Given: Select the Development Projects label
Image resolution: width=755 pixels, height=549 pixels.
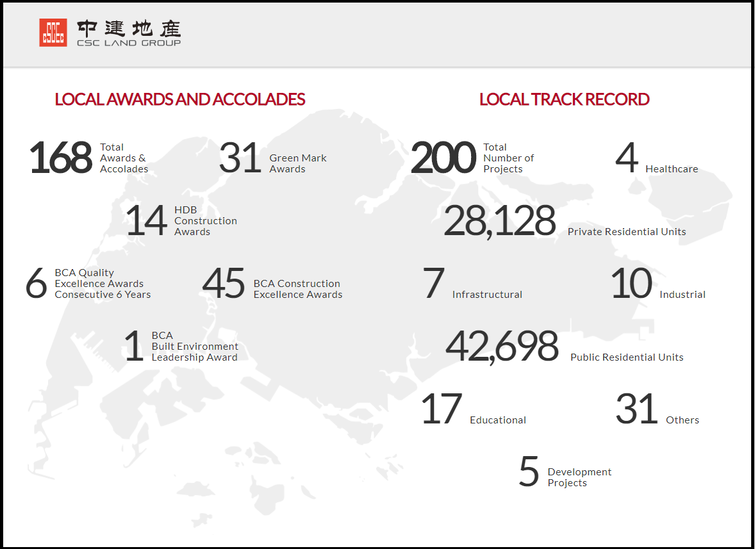Looking at the screenshot, I should click(x=579, y=477).
